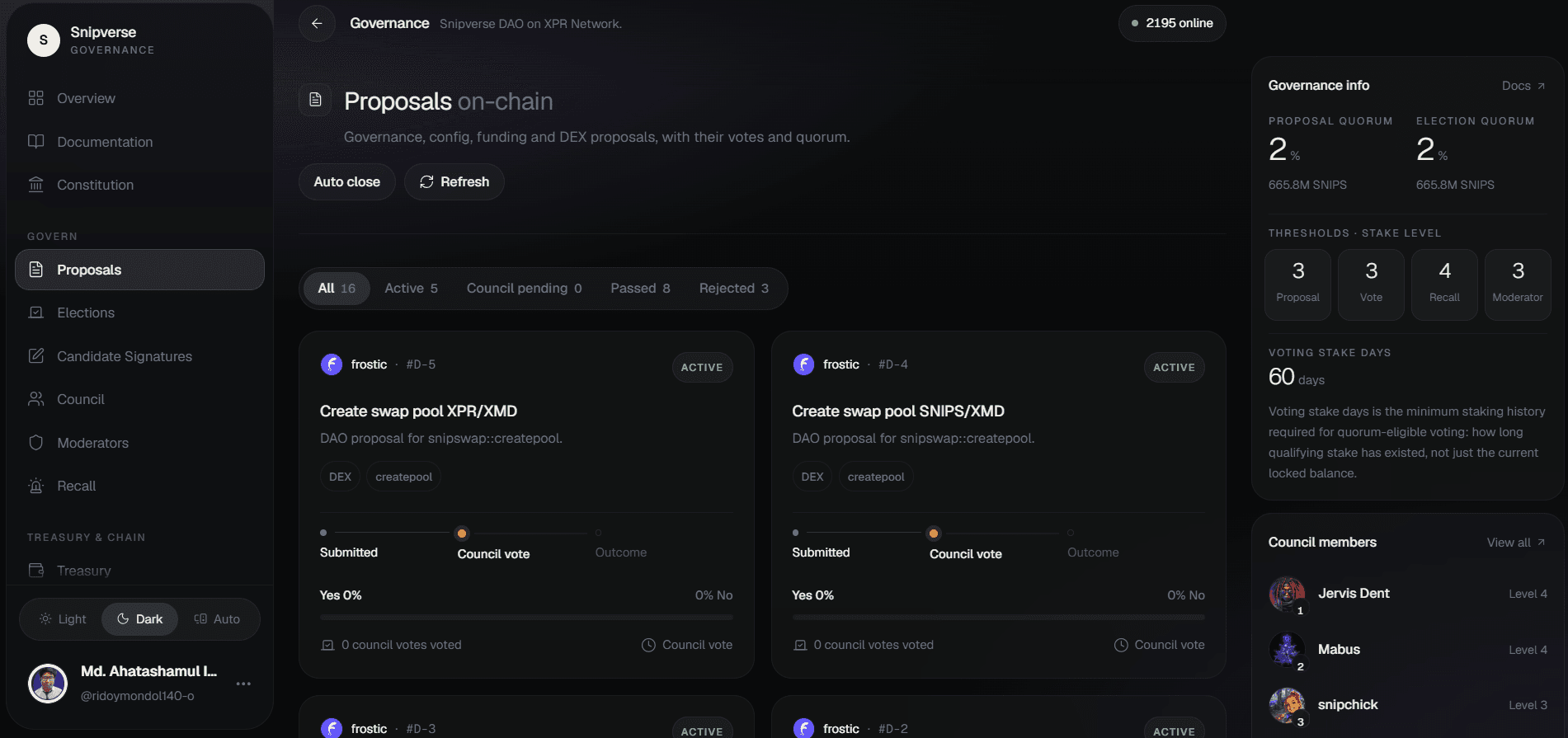Click the Auto close button
Image resolution: width=1568 pixels, height=738 pixels.
(347, 181)
